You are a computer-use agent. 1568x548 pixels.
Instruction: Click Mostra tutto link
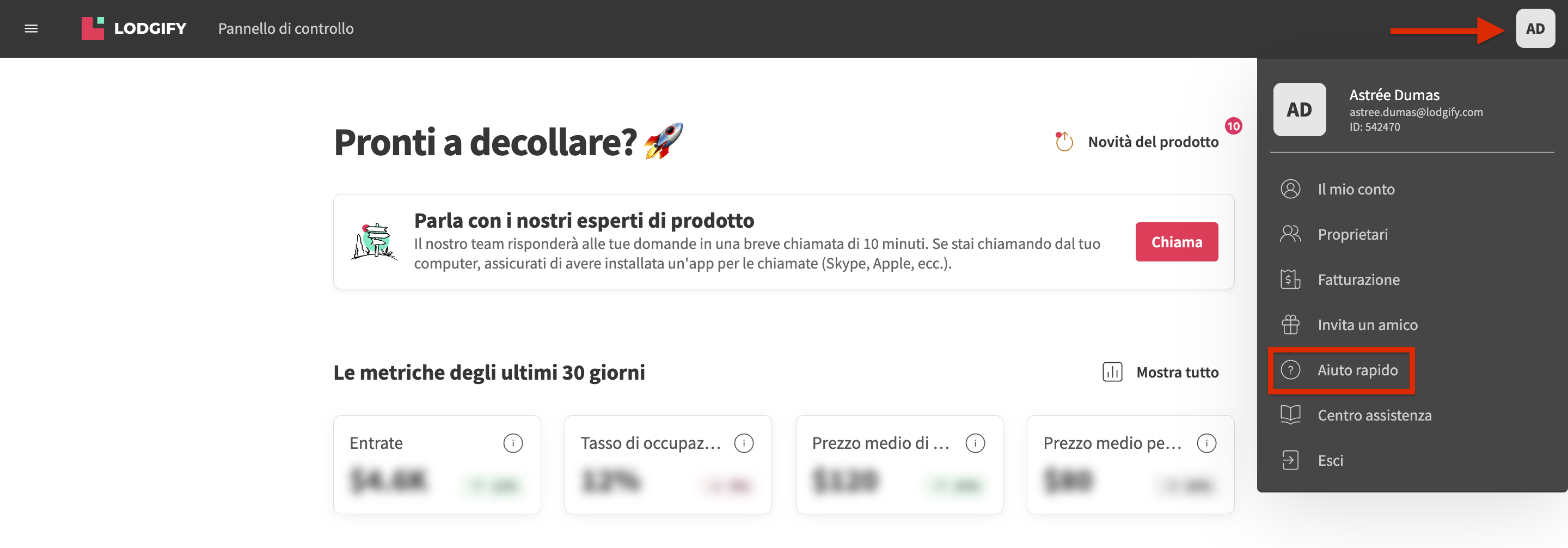point(1177,372)
